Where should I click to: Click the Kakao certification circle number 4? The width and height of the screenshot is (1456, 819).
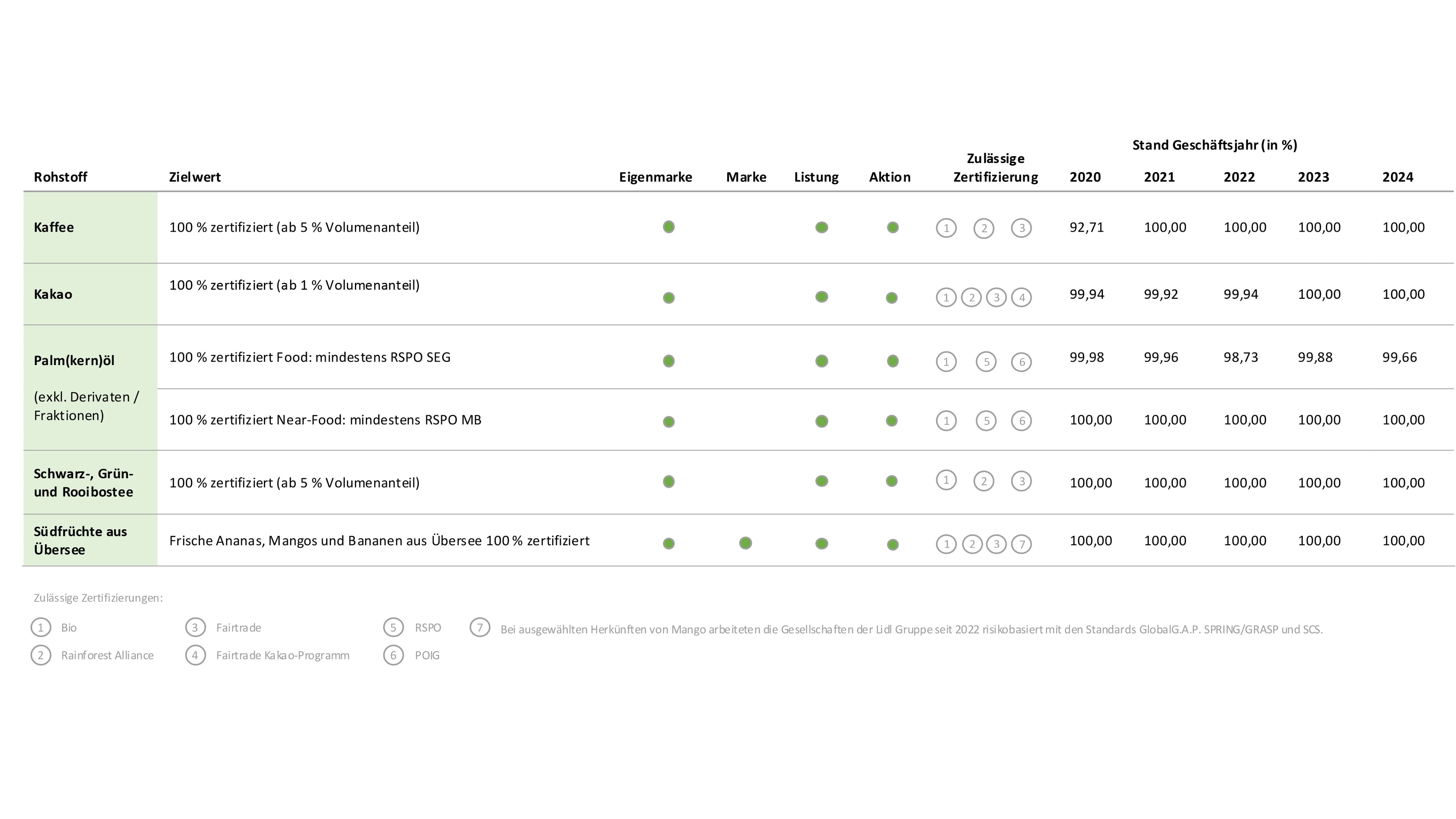click(1021, 297)
